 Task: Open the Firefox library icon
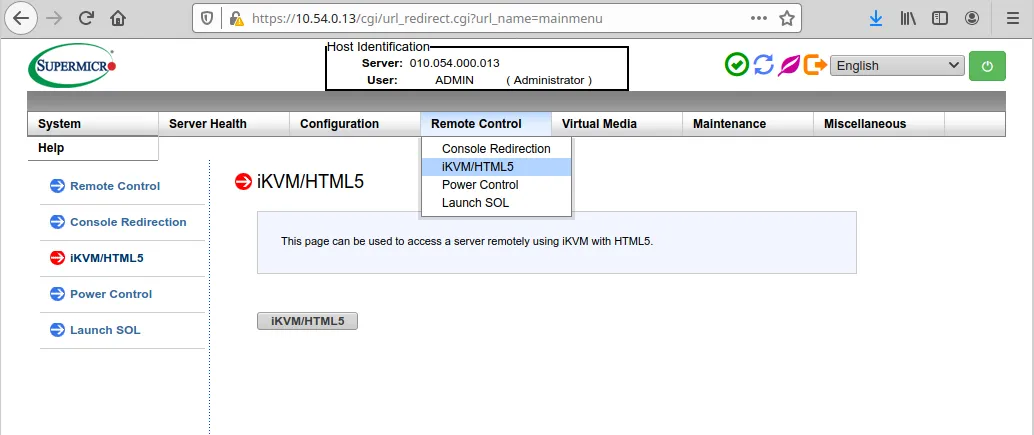coord(907,18)
